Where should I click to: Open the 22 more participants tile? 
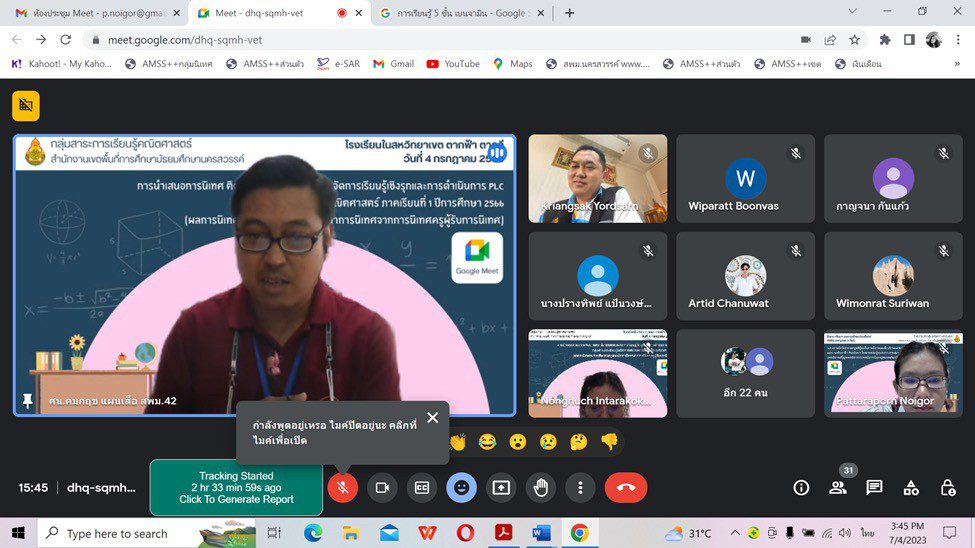pyautogui.click(x=745, y=373)
